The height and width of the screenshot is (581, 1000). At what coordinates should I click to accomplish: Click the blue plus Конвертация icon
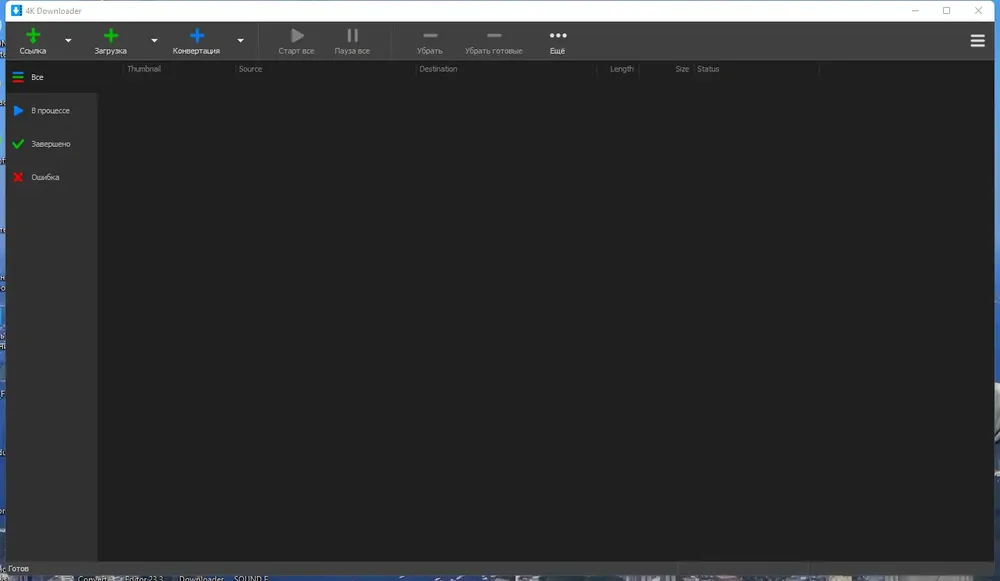click(x=197, y=36)
